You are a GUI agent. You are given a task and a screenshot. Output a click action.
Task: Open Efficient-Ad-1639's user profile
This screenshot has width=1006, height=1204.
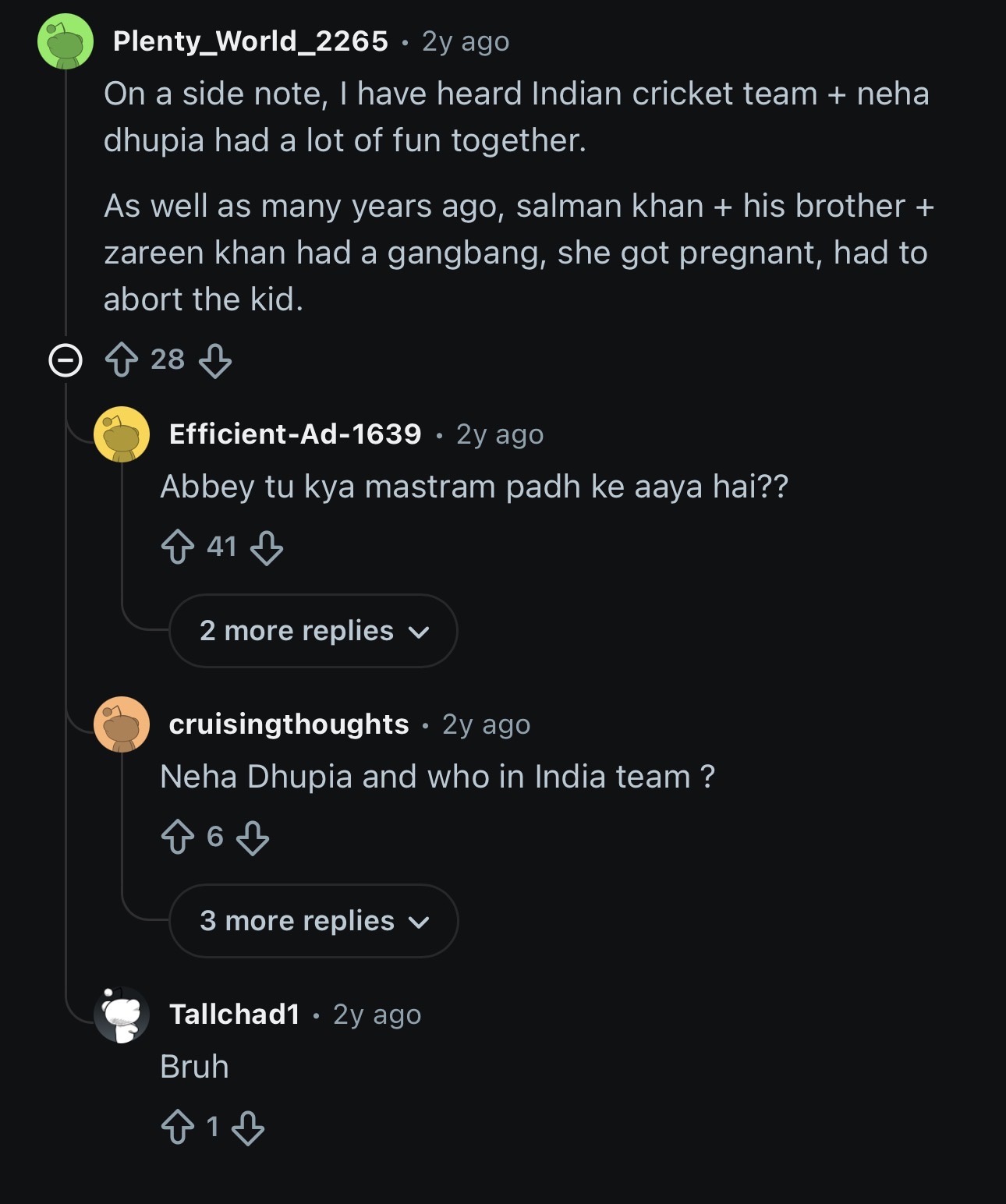[296, 434]
